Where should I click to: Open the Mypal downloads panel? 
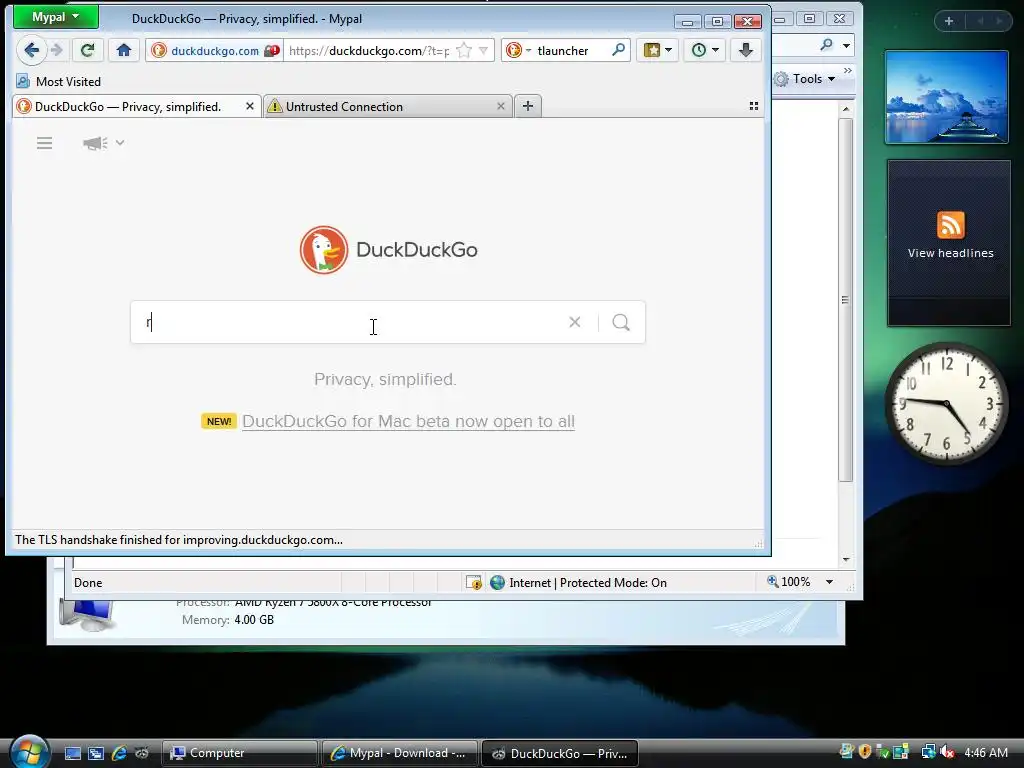point(746,50)
